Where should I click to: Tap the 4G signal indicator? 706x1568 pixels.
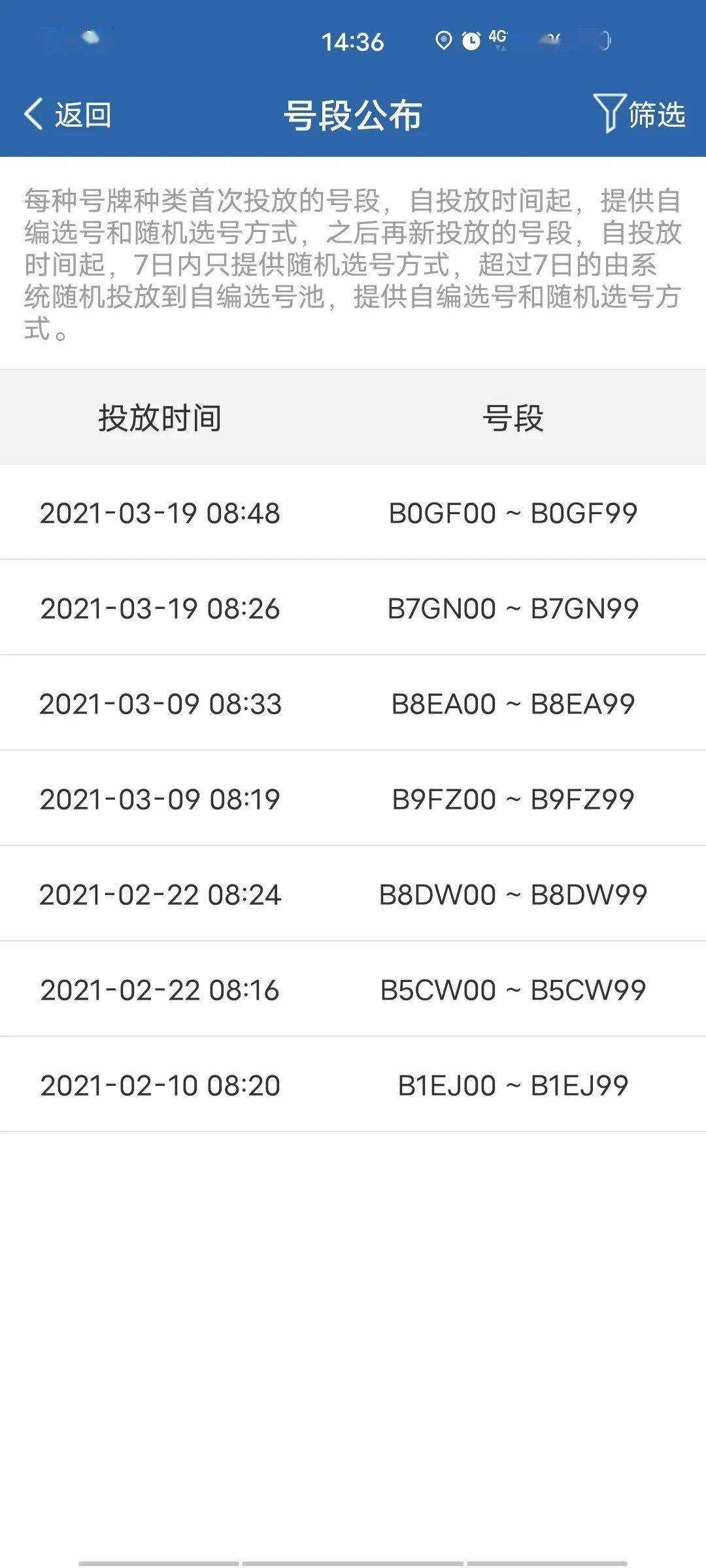498,39
